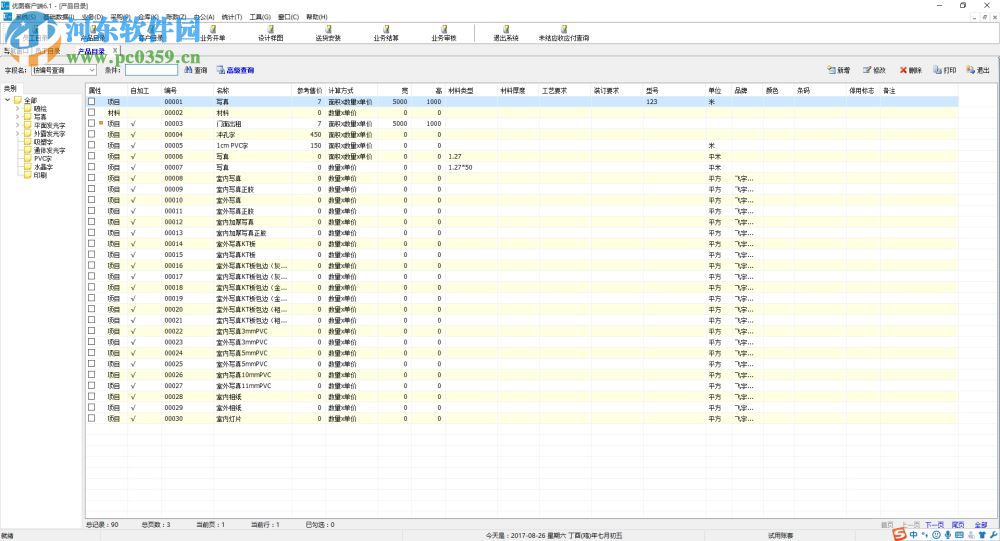The height and width of the screenshot is (541, 1000).
Task: Open the 字段名 field name dropdown
Action: pyautogui.click(x=92, y=70)
